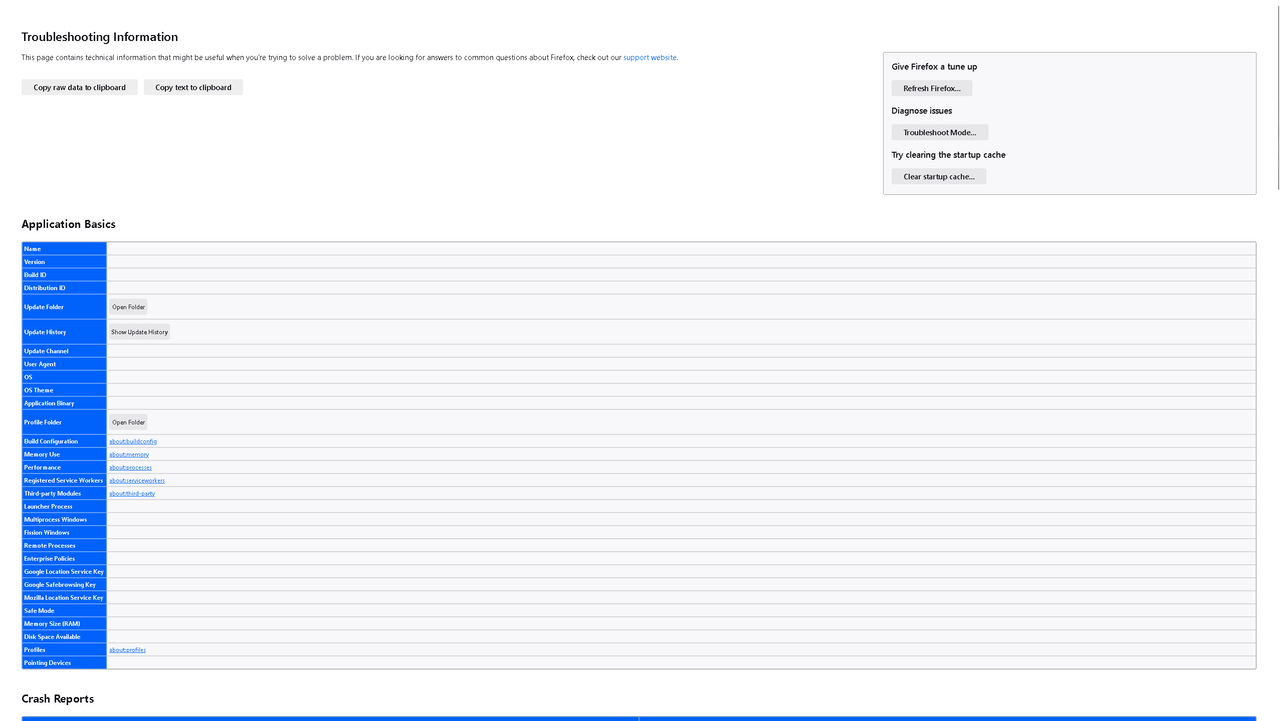Show Update History
The image size is (1280, 721).
(139, 332)
